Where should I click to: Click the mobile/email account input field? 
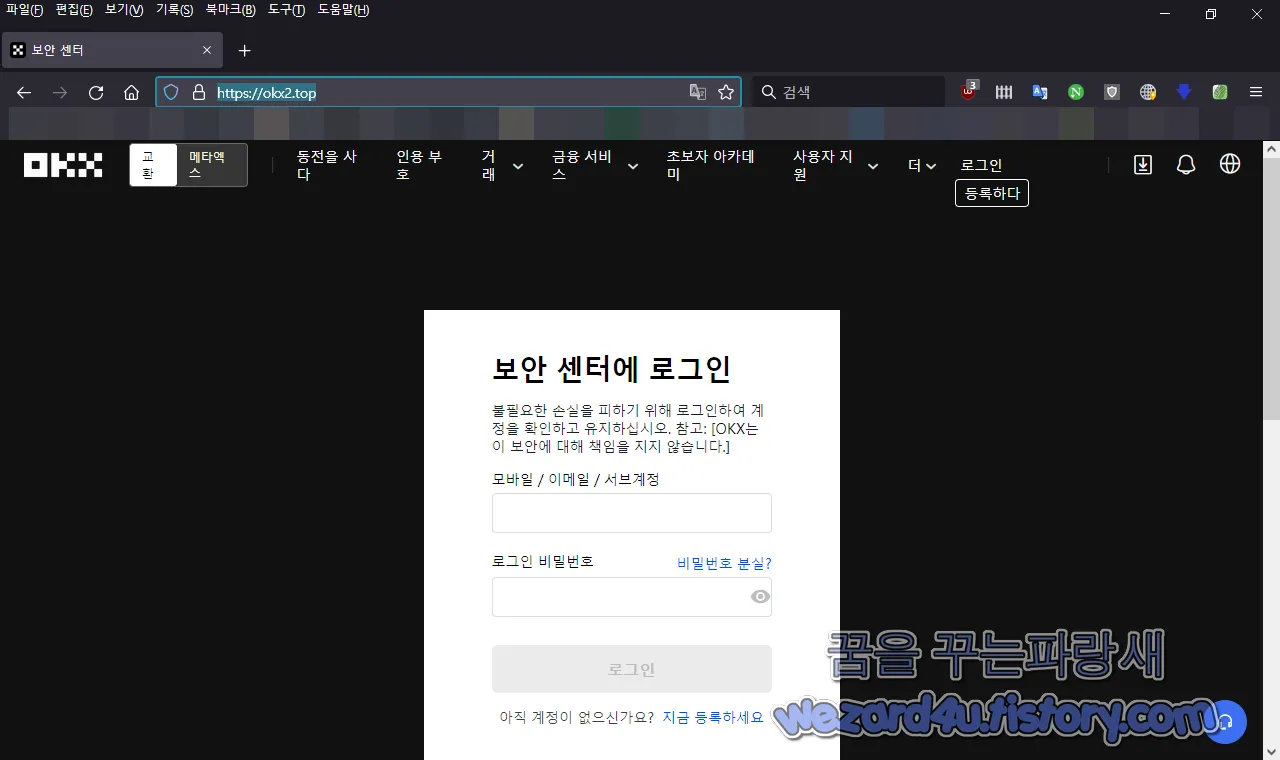coord(631,512)
